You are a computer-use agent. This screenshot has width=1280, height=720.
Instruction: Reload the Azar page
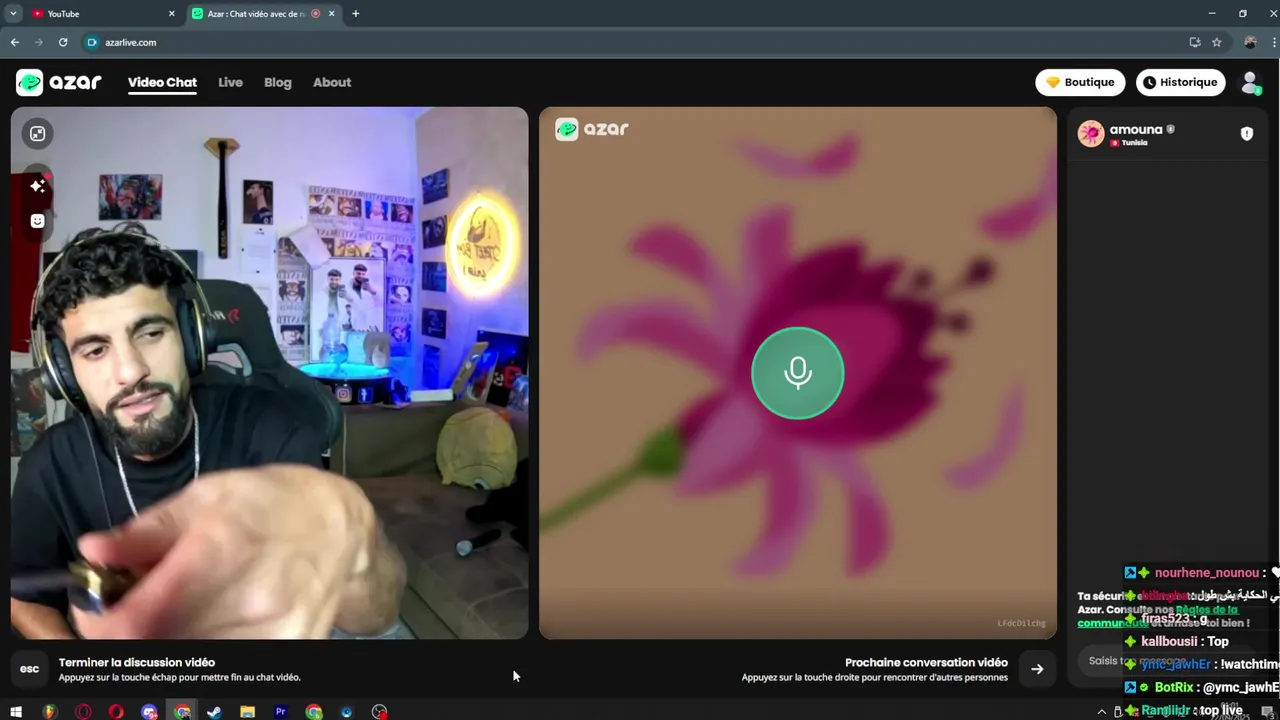(x=63, y=42)
